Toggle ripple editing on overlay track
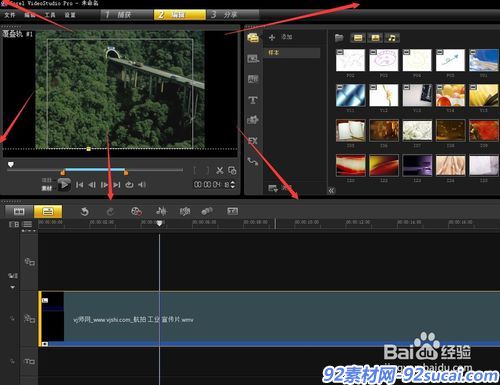500x385 pixels. (12, 319)
